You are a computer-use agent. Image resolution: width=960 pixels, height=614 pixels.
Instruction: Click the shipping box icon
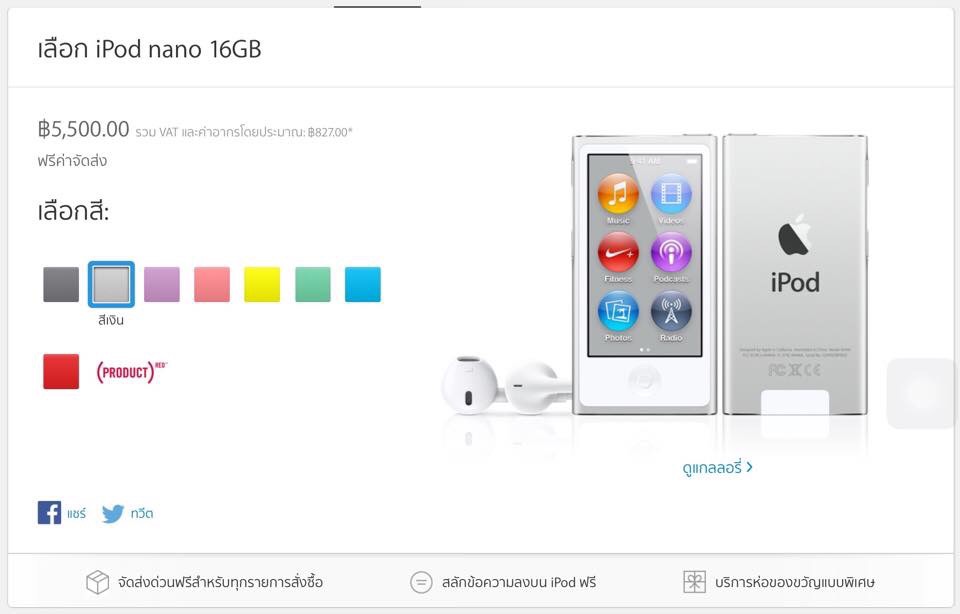click(97, 582)
